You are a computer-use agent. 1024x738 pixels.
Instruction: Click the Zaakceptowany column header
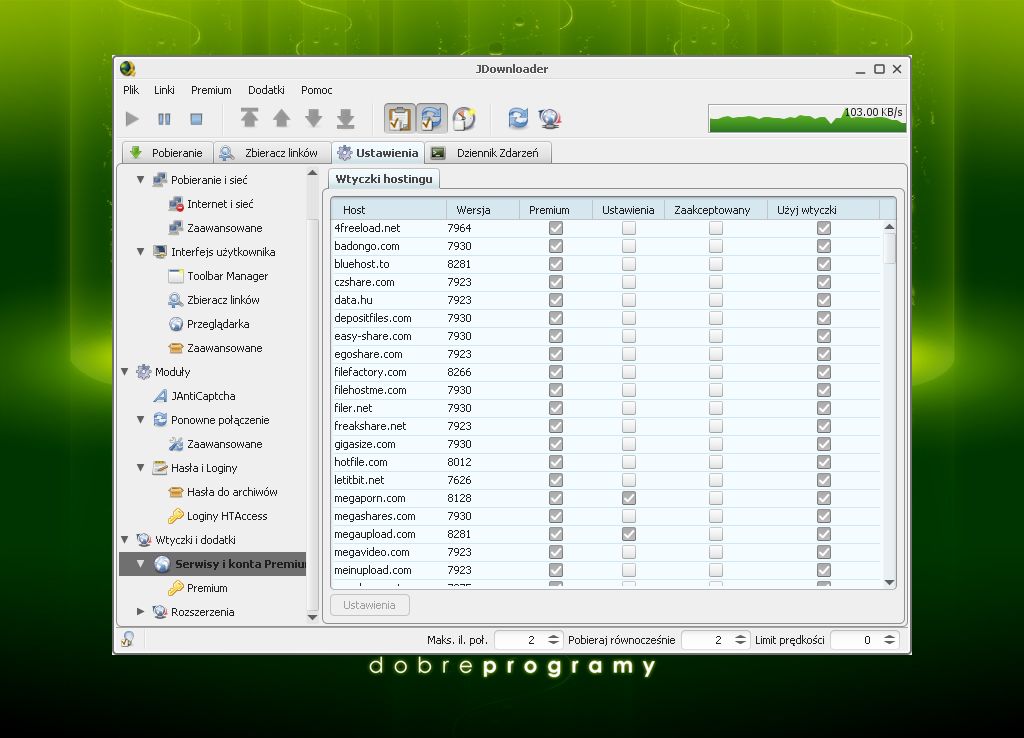pos(715,210)
